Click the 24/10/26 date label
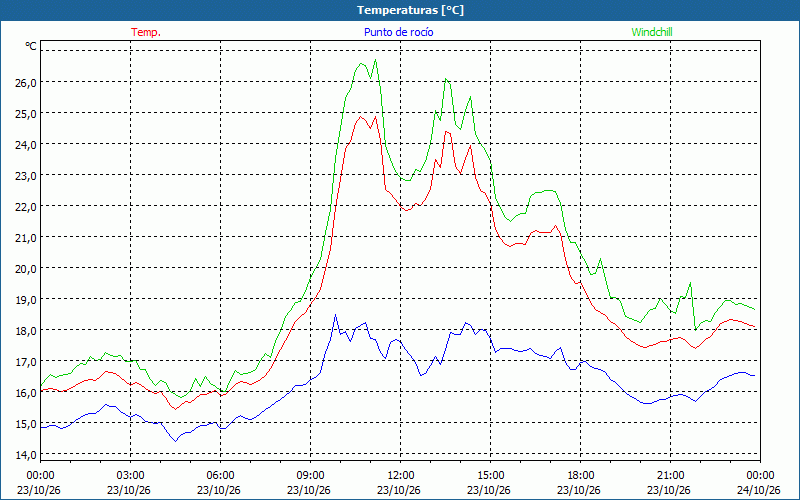The image size is (800, 500). pyautogui.click(x=760, y=490)
